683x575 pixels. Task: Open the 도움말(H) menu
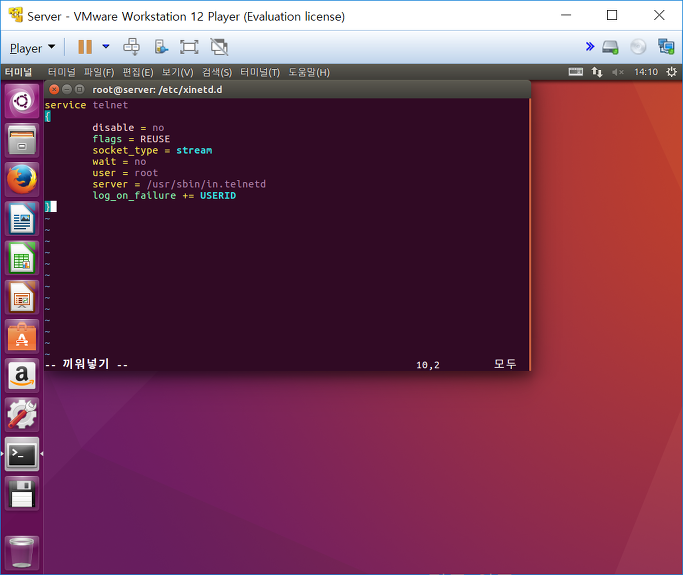[x=309, y=72]
